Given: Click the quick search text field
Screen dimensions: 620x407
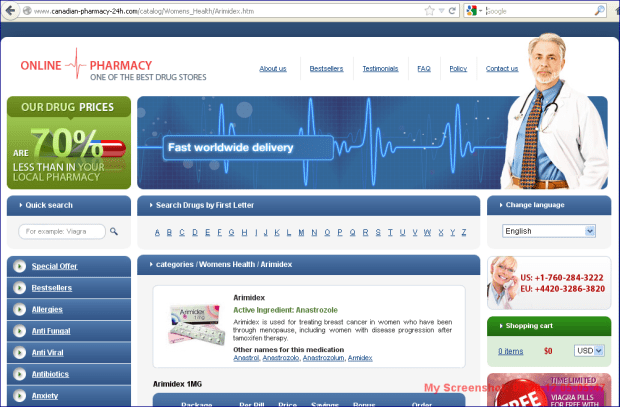Looking at the screenshot, I should (60, 231).
